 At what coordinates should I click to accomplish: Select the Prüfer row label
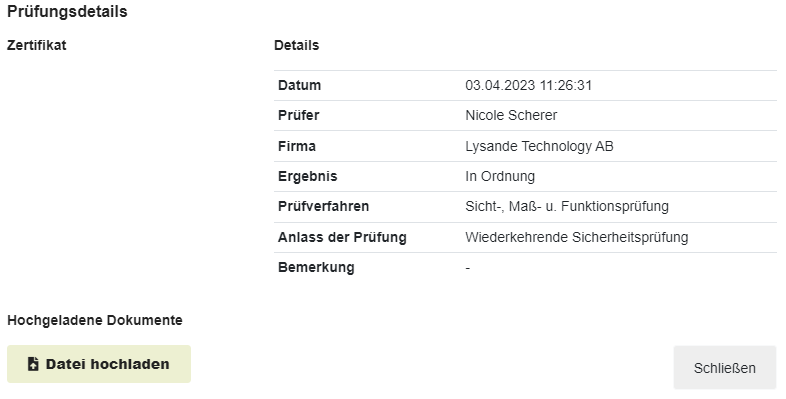point(298,115)
